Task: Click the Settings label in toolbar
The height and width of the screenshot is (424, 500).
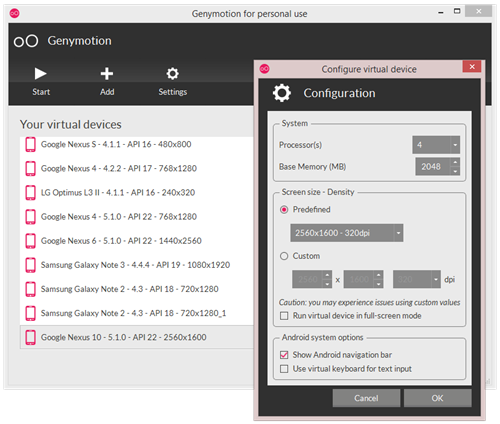Action: (173, 92)
